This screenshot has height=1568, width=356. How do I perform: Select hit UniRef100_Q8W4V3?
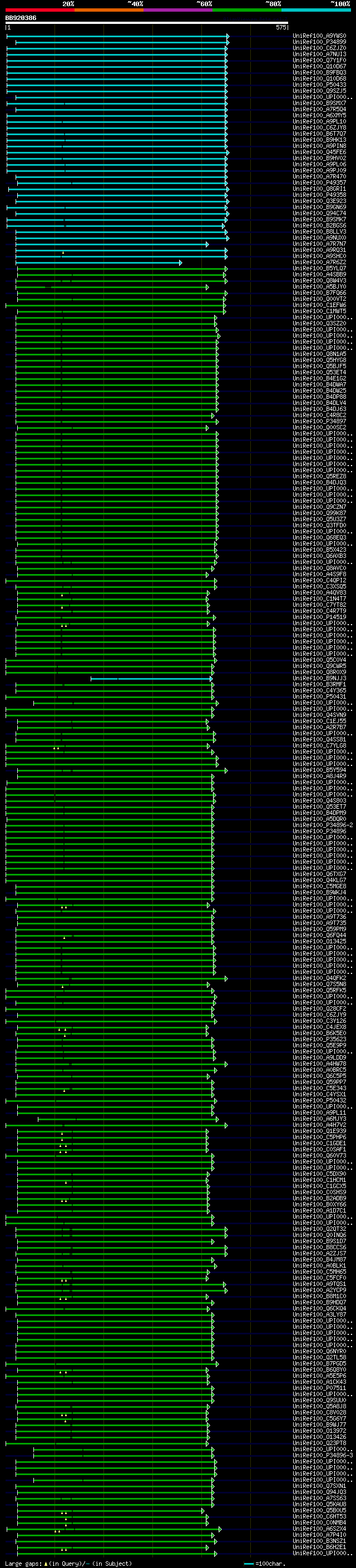click(x=319, y=280)
